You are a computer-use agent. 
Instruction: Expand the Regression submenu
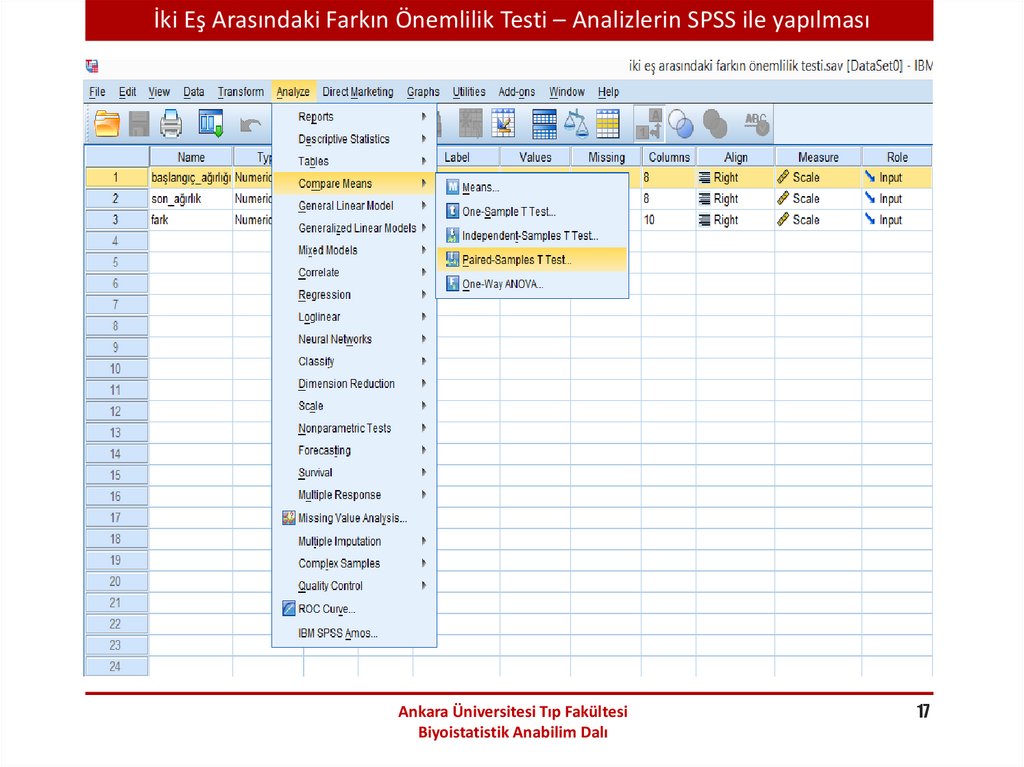pyautogui.click(x=324, y=295)
